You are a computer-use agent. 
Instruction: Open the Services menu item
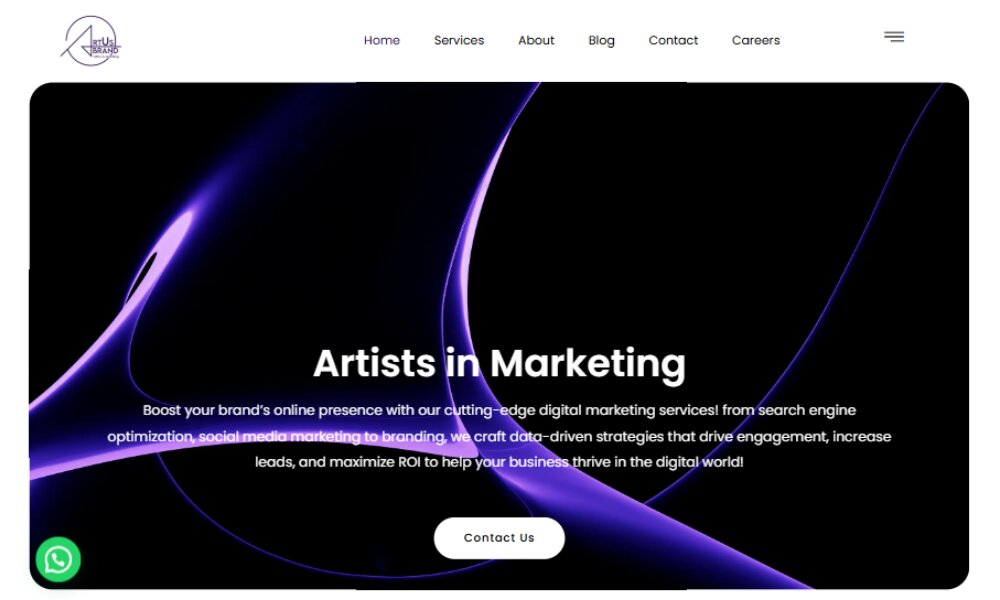[x=459, y=40]
